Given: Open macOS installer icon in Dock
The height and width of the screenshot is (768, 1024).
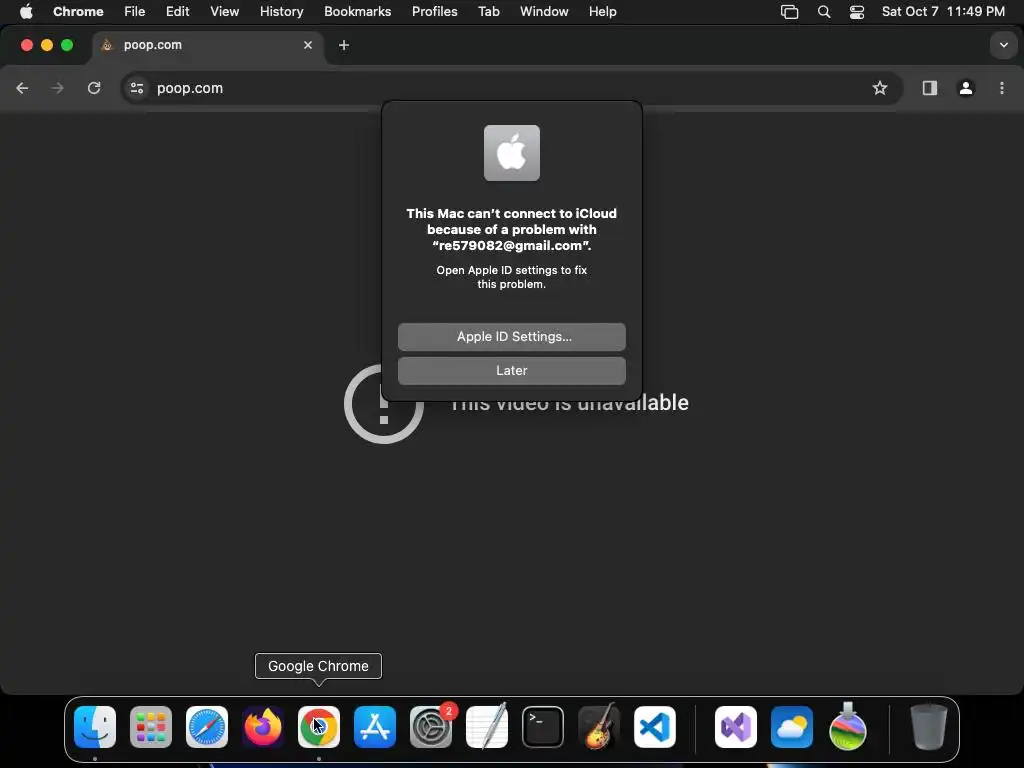Looking at the screenshot, I should 848,727.
